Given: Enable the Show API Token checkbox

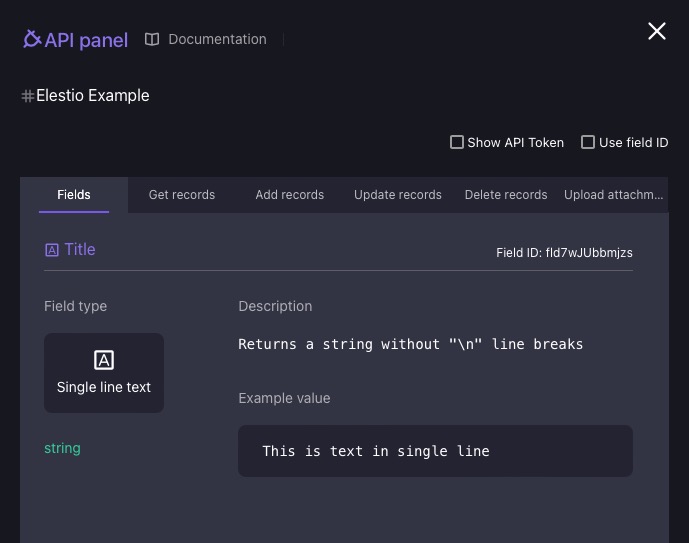Looking at the screenshot, I should pyautogui.click(x=457, y=142).
